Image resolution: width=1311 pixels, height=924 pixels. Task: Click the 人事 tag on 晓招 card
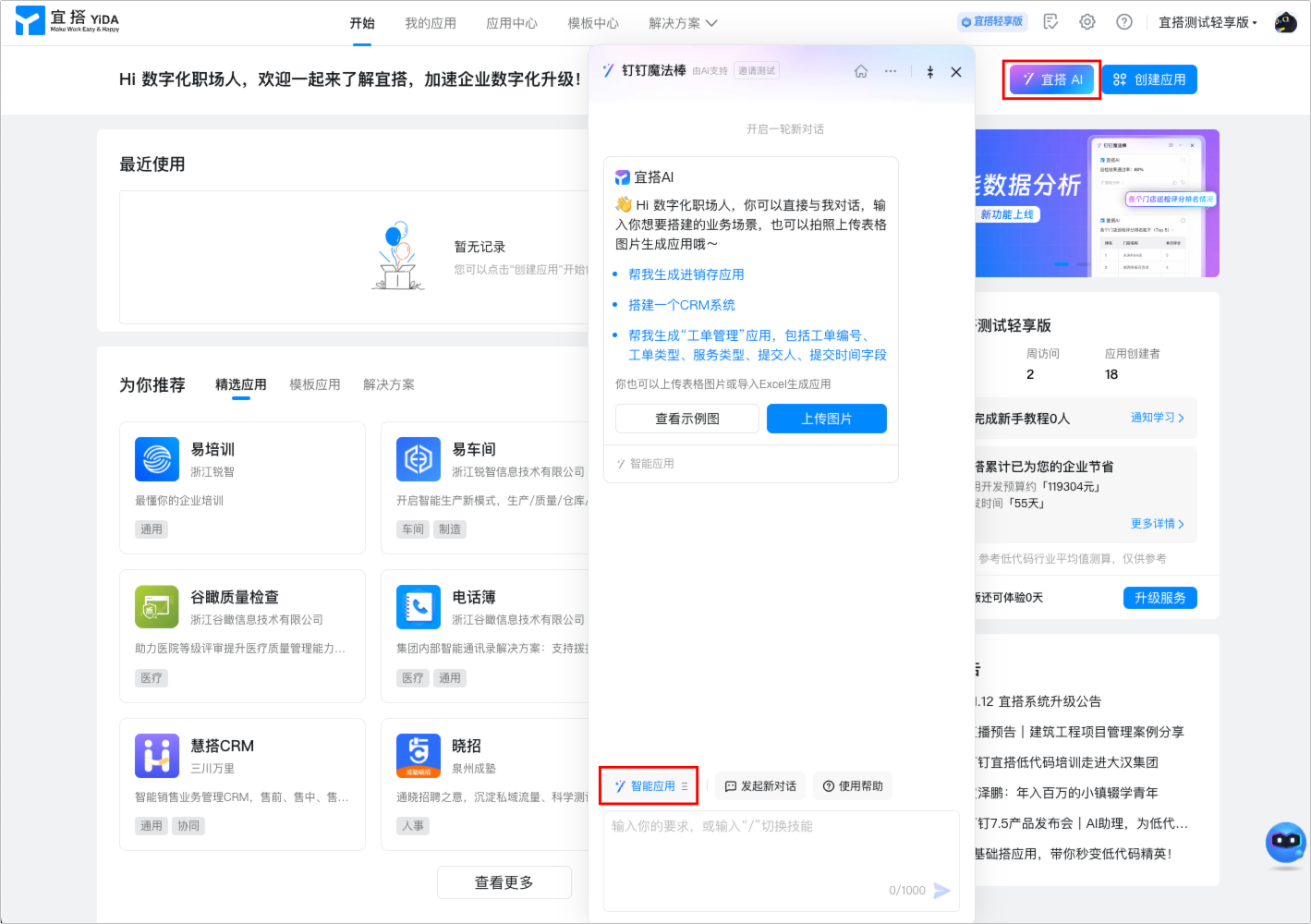coord(413,826)
